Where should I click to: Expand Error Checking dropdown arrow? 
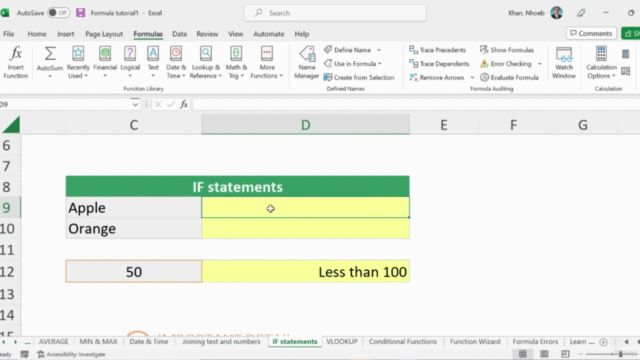click(540, 64)
